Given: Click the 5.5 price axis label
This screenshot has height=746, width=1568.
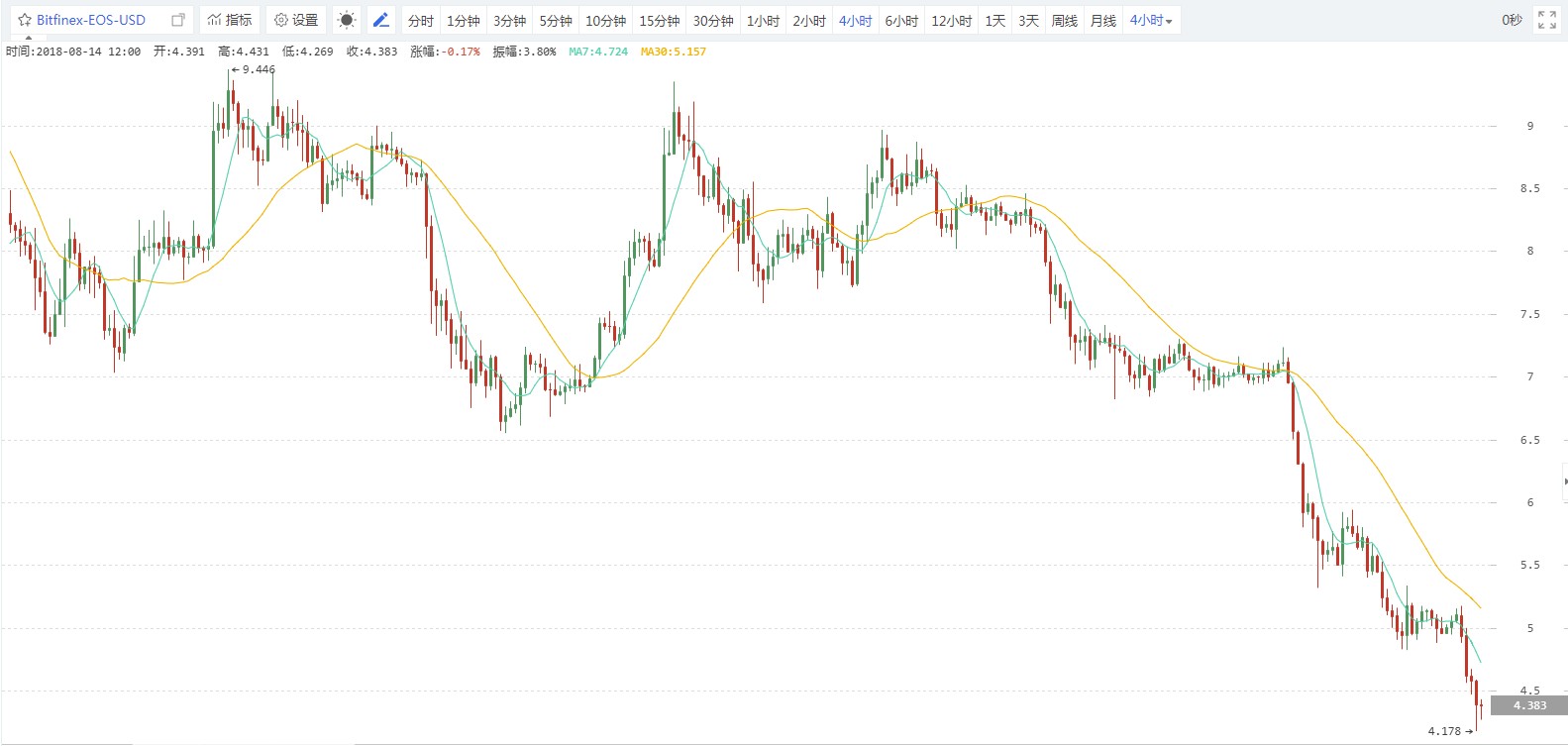Looking at the screenshot, I should (1530, 565).
